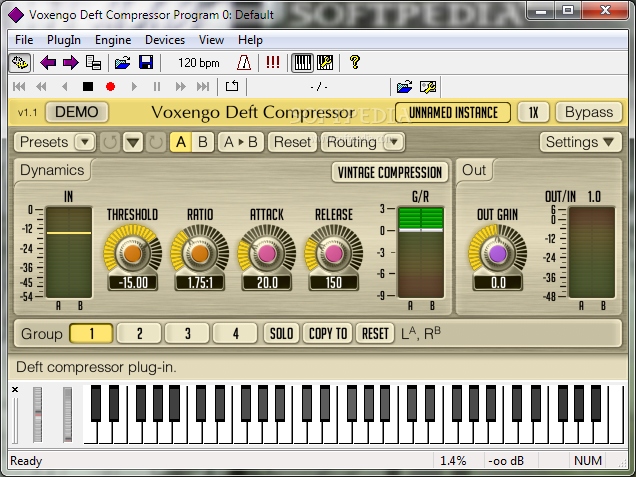Go to previous program with left purple arrow
This screenshot has width=636, height=477.
click(48, 63)
